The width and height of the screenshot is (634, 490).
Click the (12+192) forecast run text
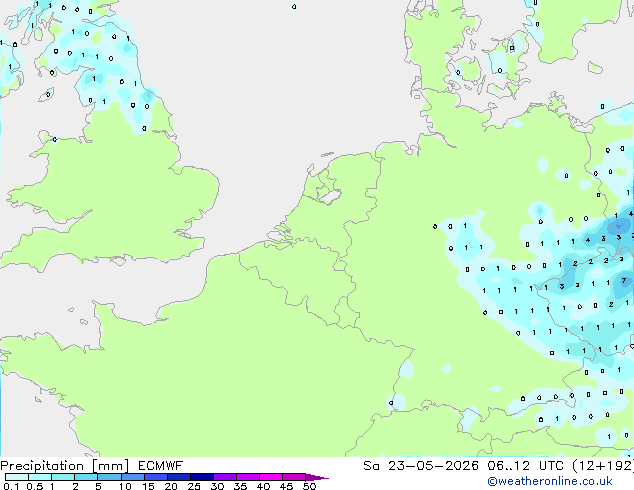(603, 466)
